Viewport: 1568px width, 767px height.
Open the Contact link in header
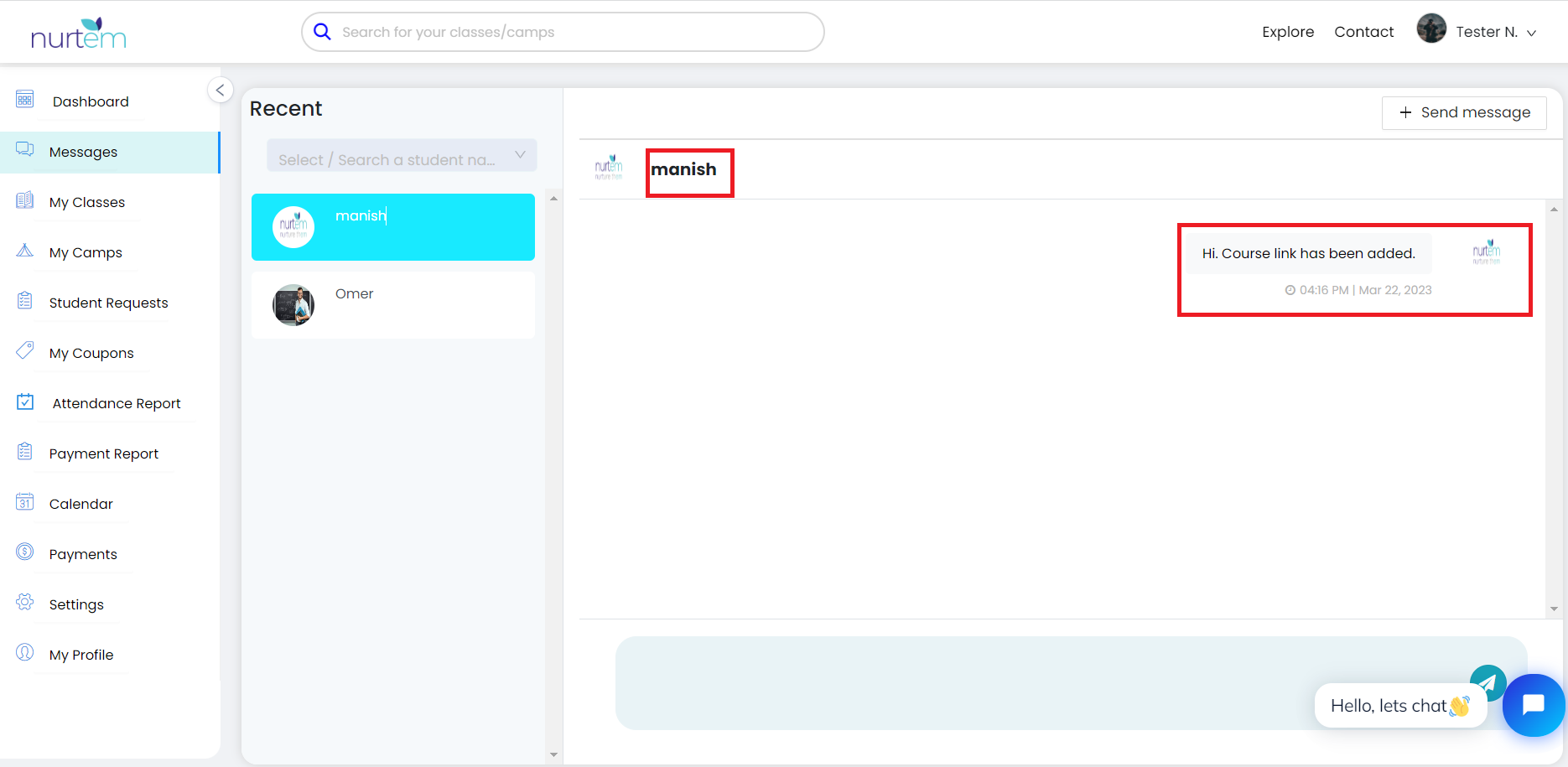pos(1363,32)
